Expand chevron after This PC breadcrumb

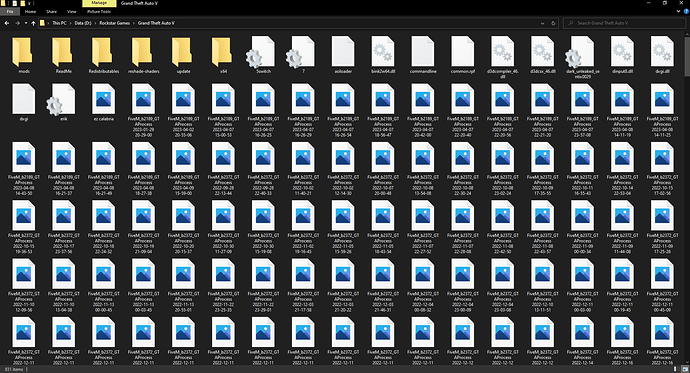pyautogui.click(x=70, y=23)
